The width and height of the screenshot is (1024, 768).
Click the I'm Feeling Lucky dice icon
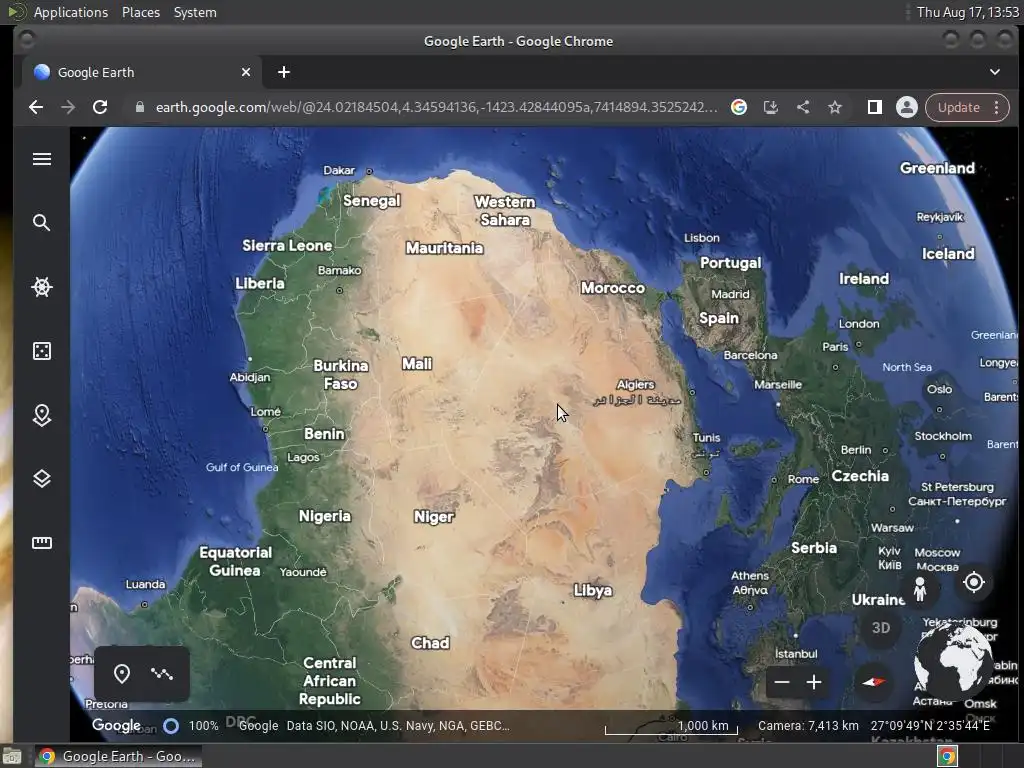click(x=42, y=351)
